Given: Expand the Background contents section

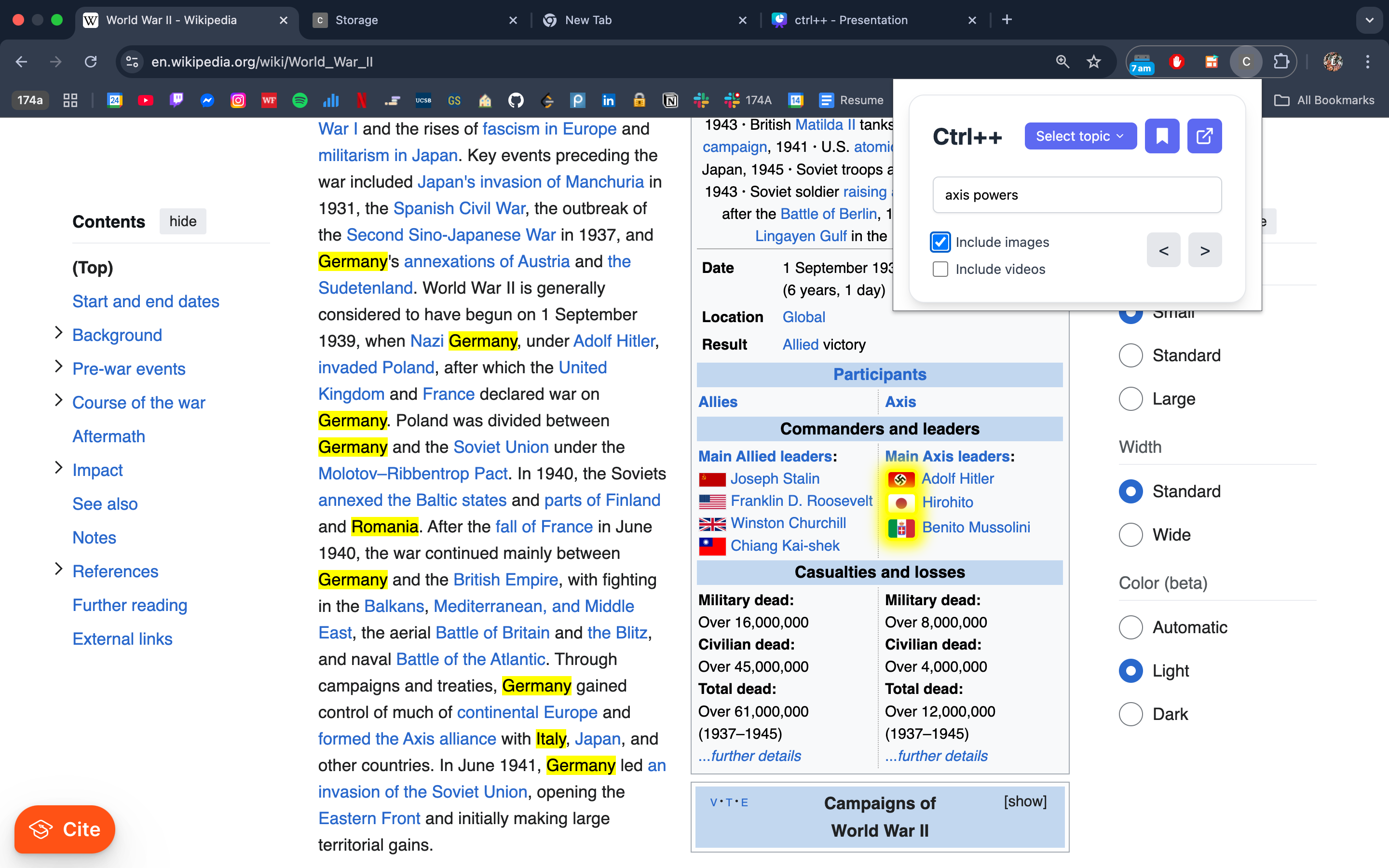Looking at the screenshot, I should point(58,333).
